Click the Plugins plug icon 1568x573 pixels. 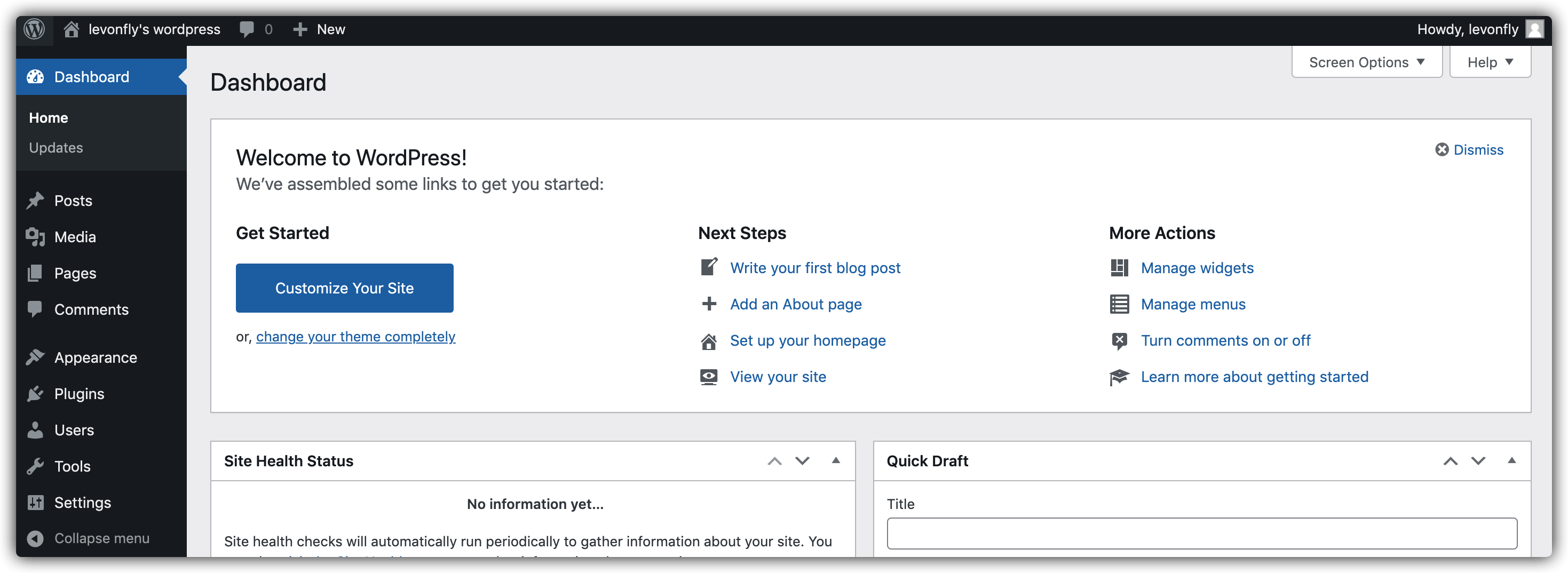35,394
